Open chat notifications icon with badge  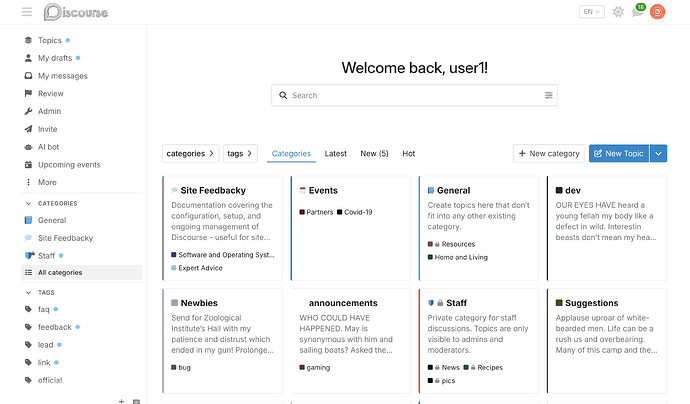pyautogui.click(x=638, y=11)
